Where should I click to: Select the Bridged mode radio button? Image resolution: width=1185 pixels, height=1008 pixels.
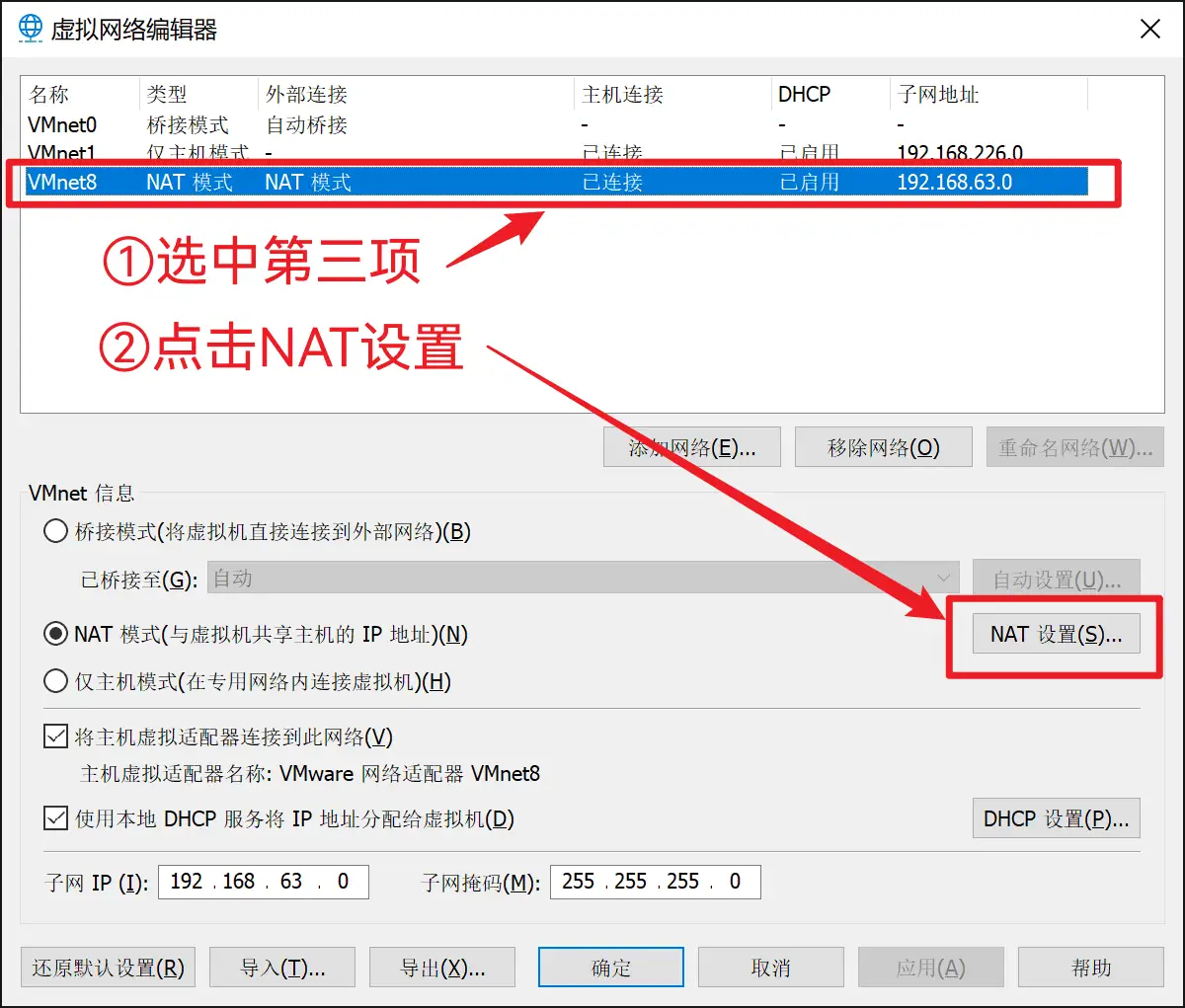coord(56,532)
